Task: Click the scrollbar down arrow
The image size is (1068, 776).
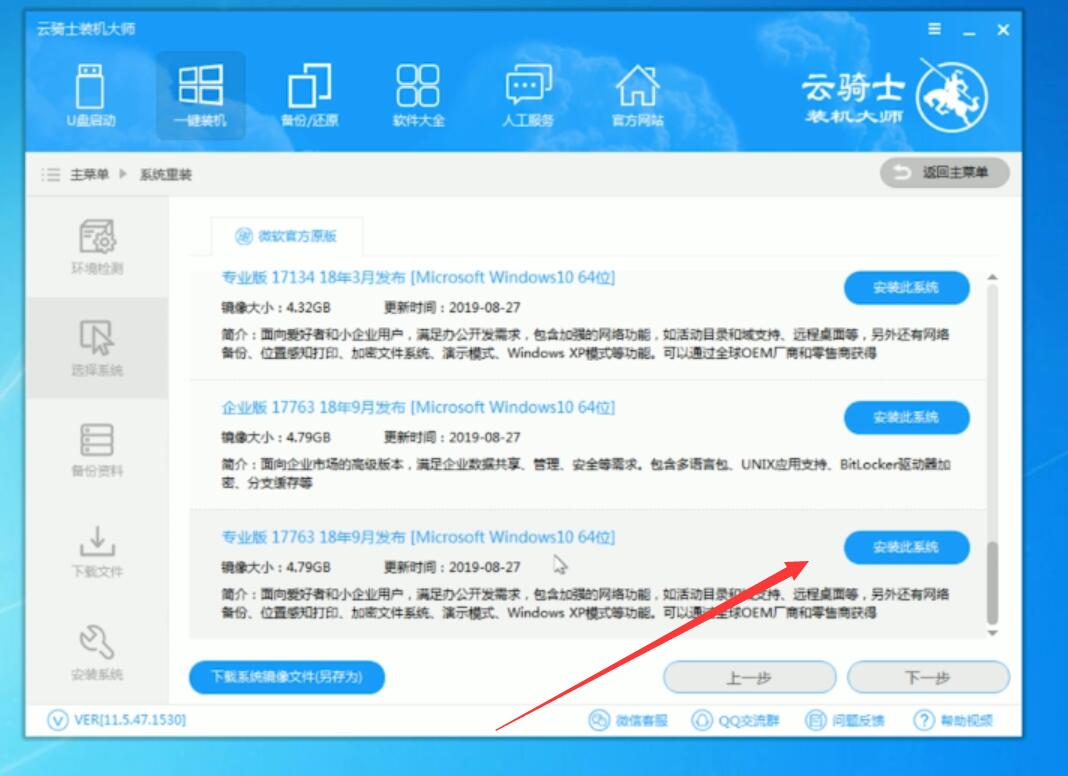Action: tap(992, 633)
